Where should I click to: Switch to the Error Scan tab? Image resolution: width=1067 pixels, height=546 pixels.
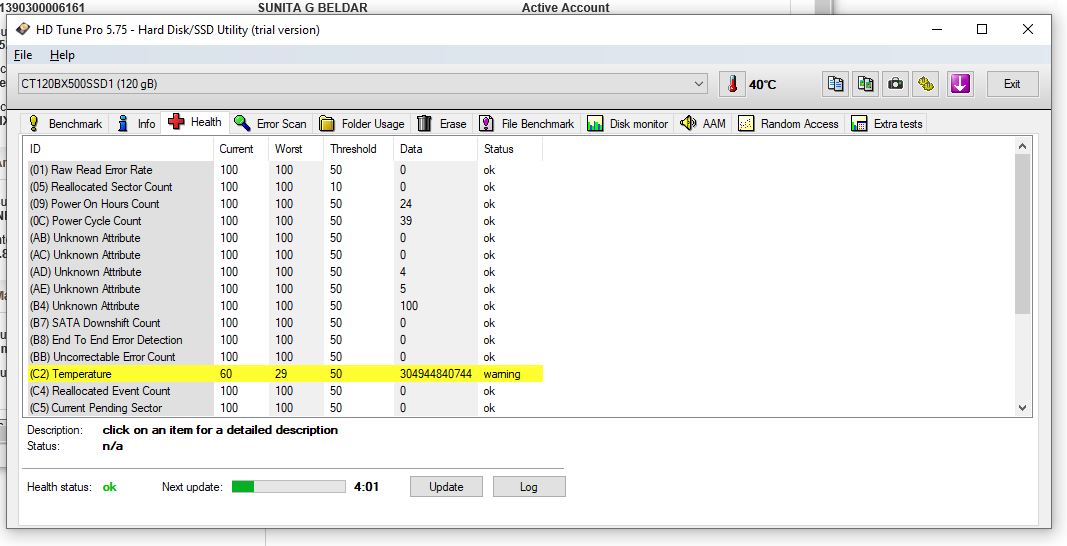tap(270, 123)
